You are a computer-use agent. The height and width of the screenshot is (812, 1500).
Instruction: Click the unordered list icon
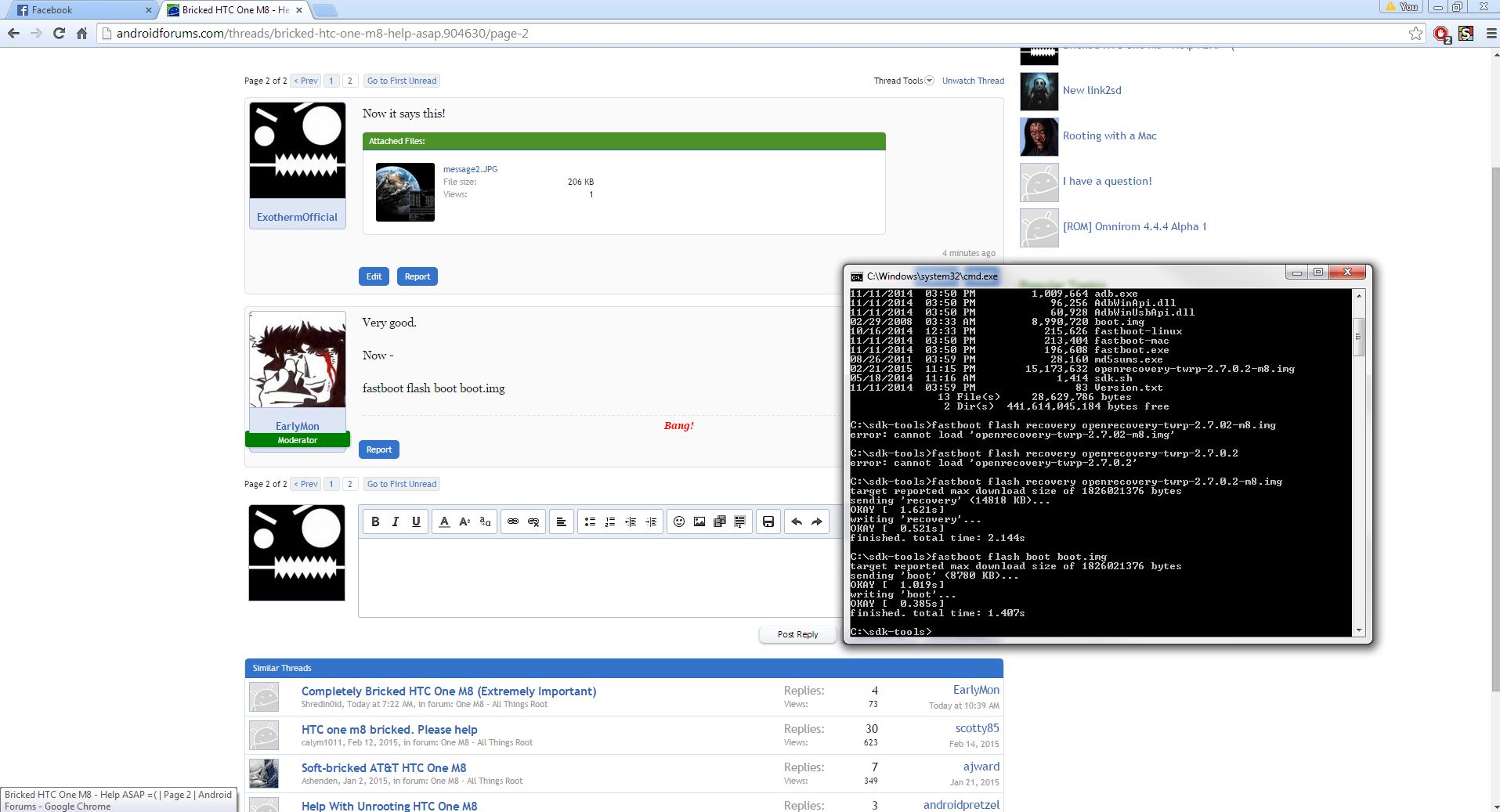590,521
